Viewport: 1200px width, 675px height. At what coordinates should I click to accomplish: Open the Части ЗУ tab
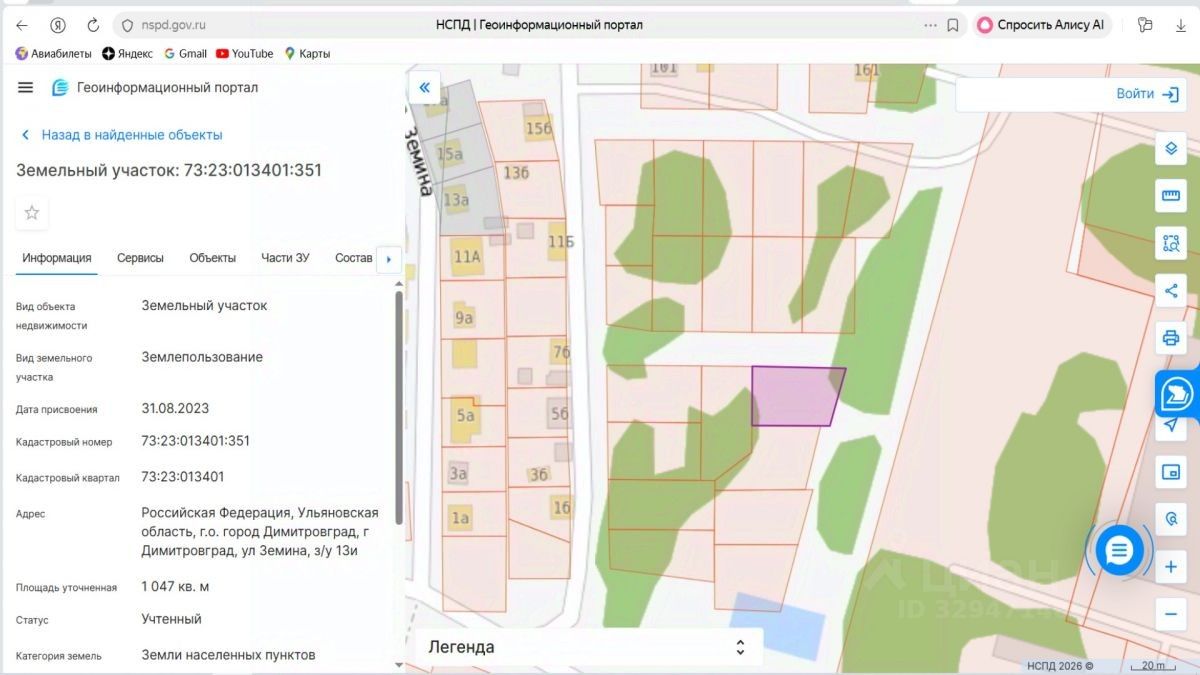(x=285, y=258)
